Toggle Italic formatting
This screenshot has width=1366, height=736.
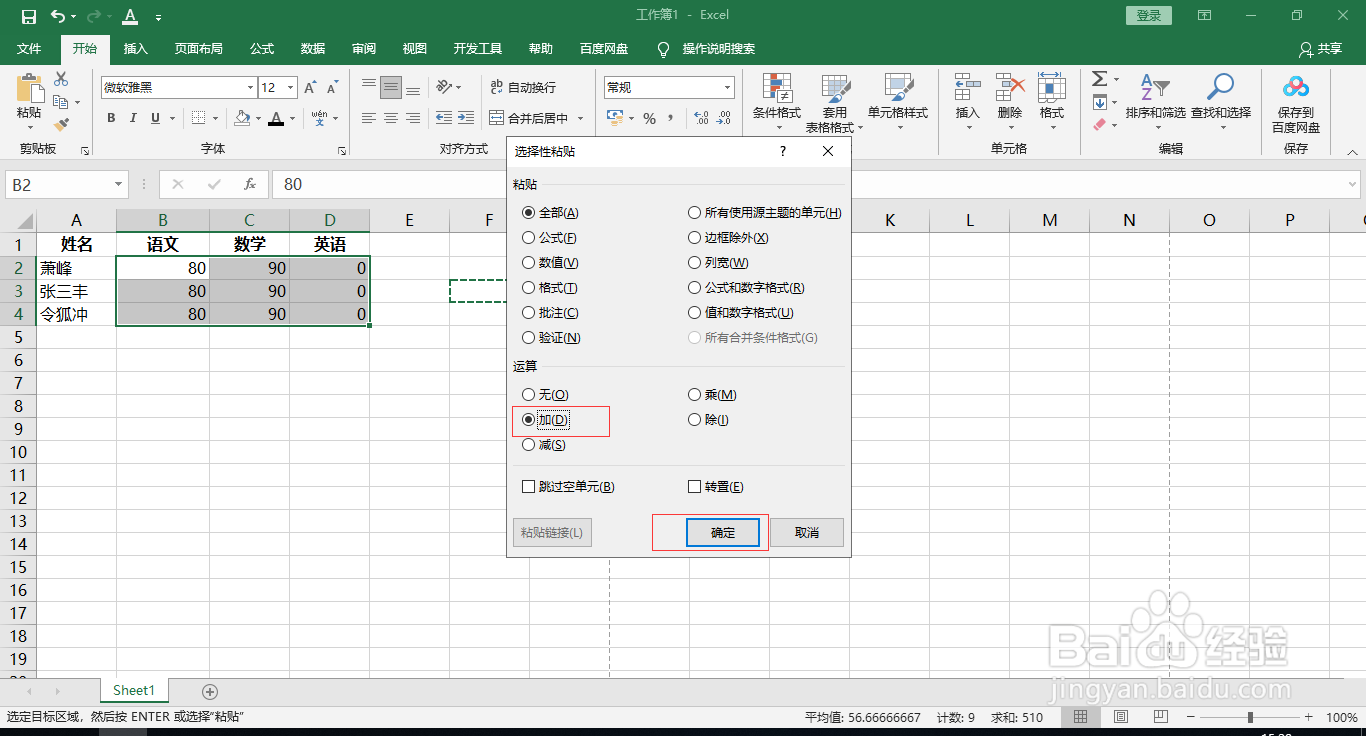[x=133, y=118]
